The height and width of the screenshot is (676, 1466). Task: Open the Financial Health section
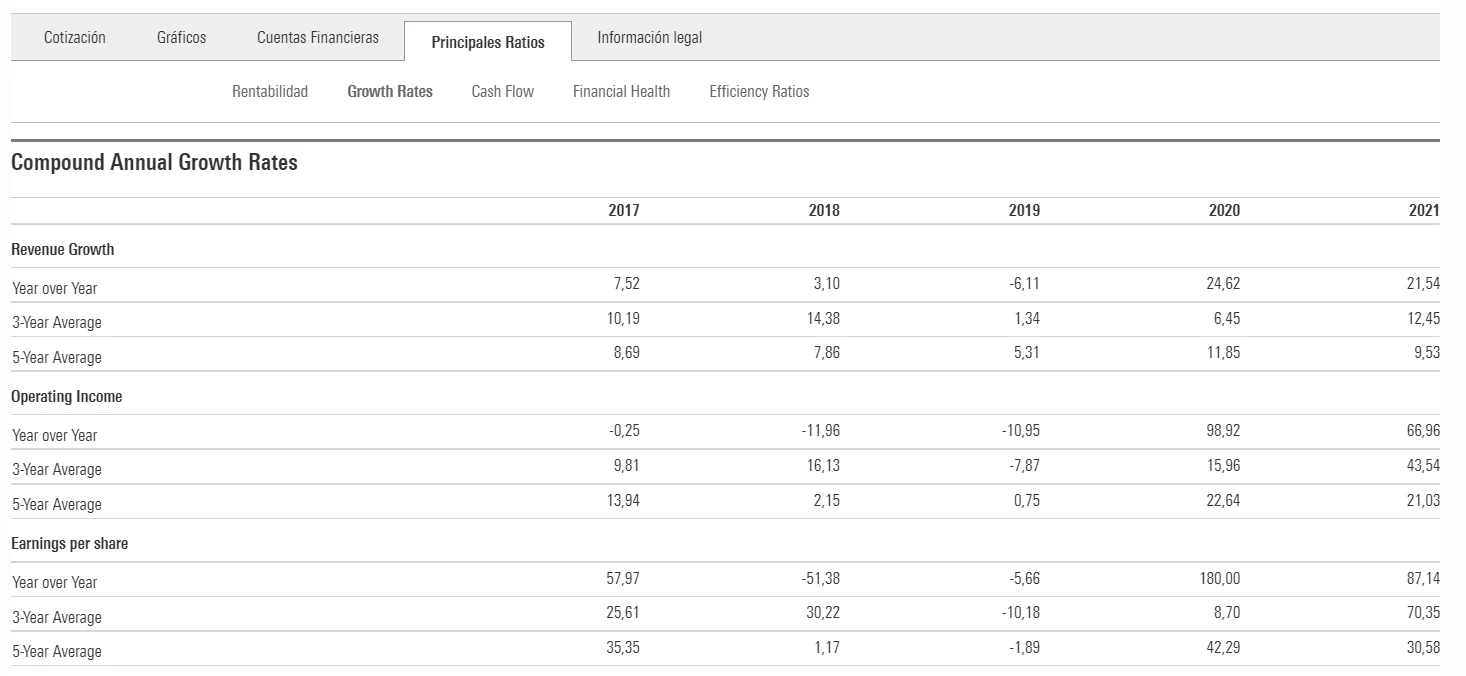pyautogui.click(x=621, y=92)
